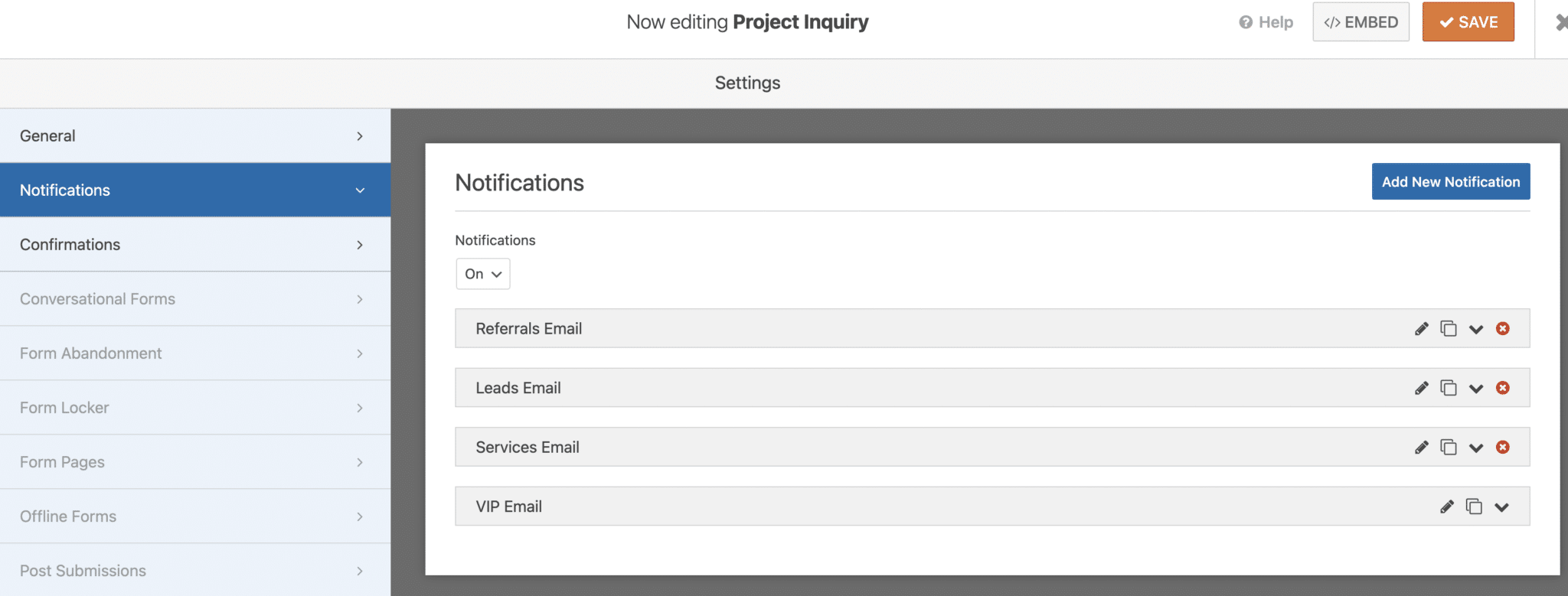The image size is (1568, 596).
Task: Expand the VIP Email notification
Action: pyautogui.click(x=1502, y=506)
